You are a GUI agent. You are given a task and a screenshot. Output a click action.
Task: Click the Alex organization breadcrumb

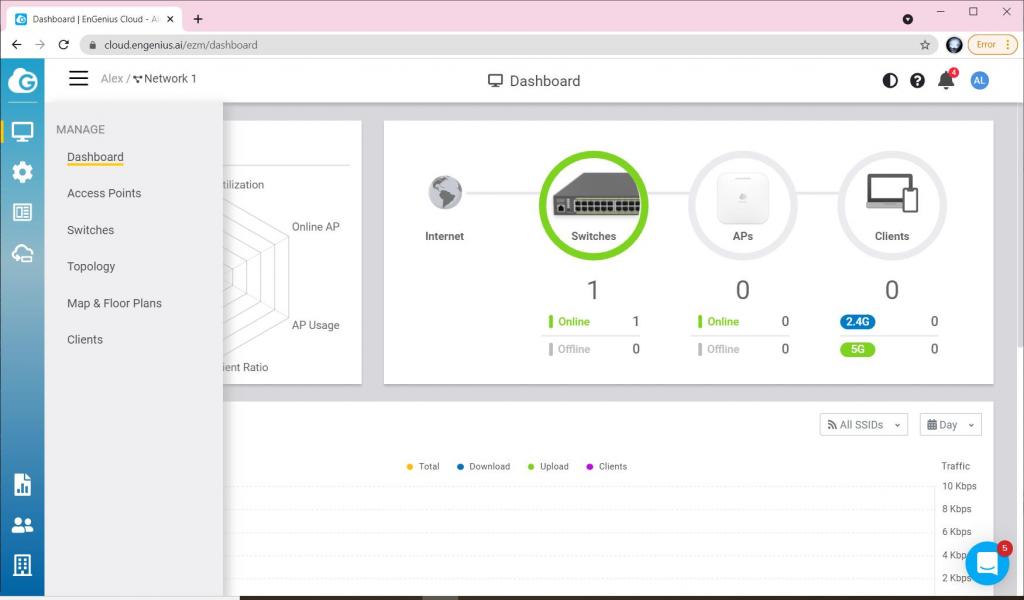pyautogui.click(x=112, y=78)
